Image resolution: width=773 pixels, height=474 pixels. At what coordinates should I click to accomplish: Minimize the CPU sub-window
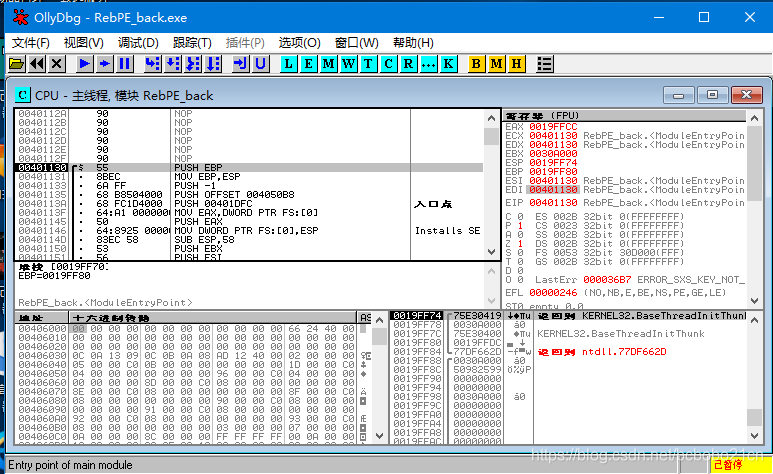click(x=678, y=95)
